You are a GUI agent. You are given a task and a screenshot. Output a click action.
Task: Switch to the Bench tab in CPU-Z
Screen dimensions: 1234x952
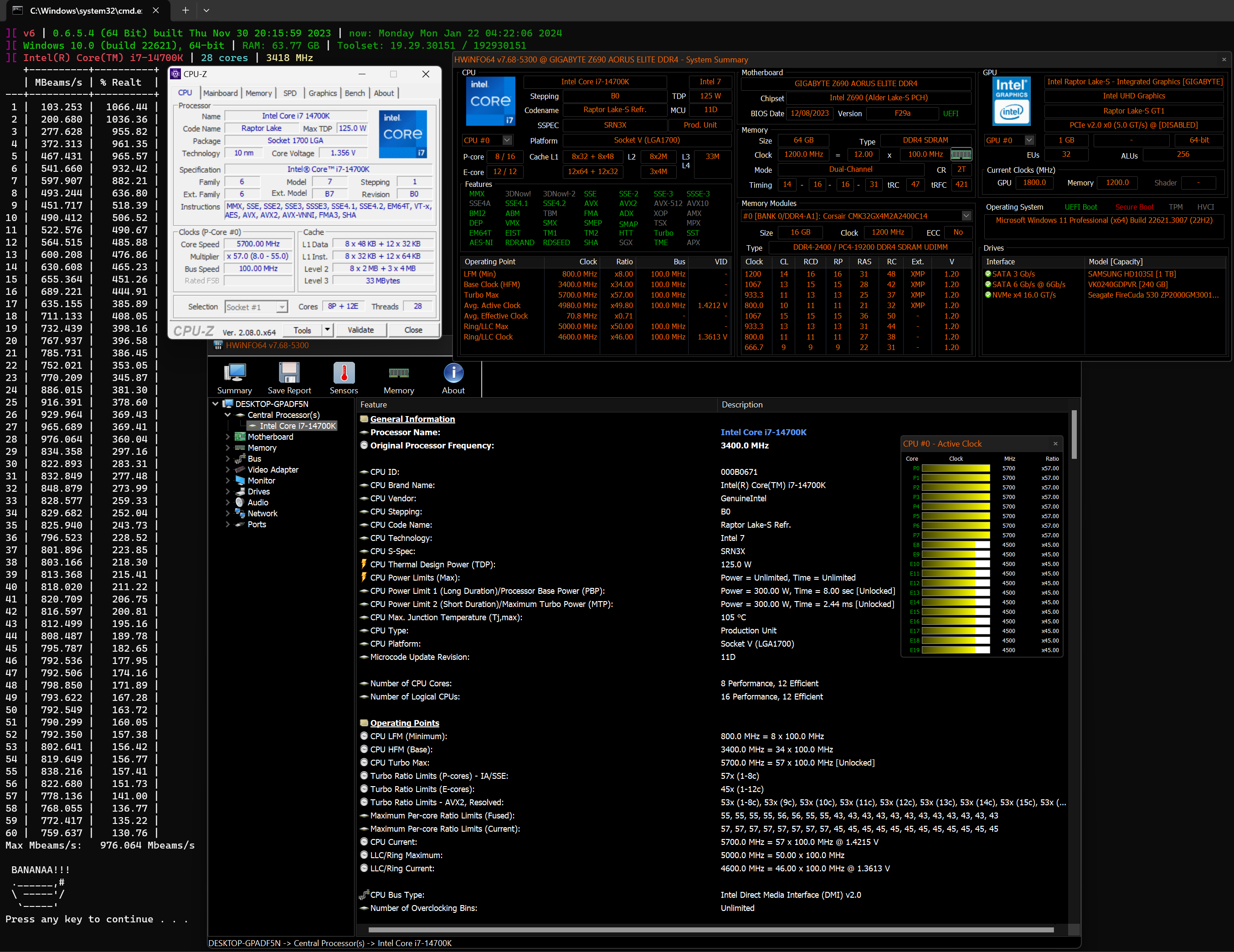[x=355, y=93]
